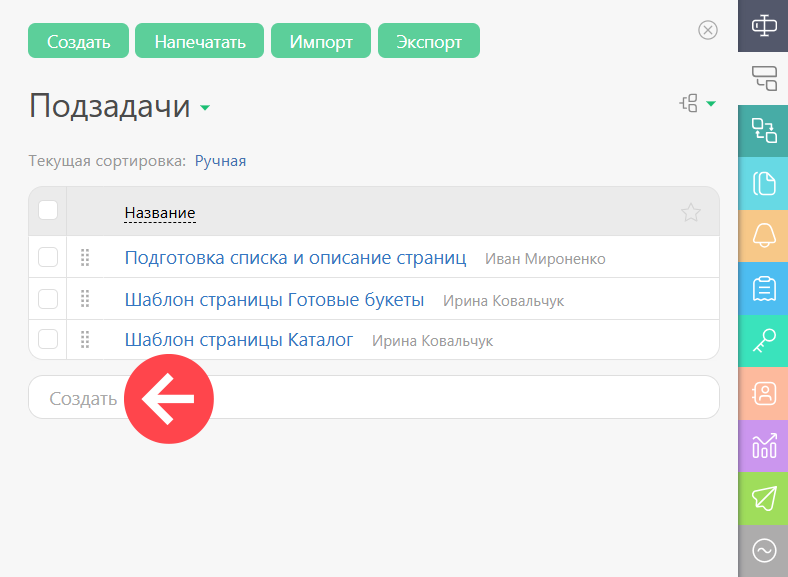
Task: Click drag handle of Шаблон страницы Каталог row
Action: [x=85, y=339]
